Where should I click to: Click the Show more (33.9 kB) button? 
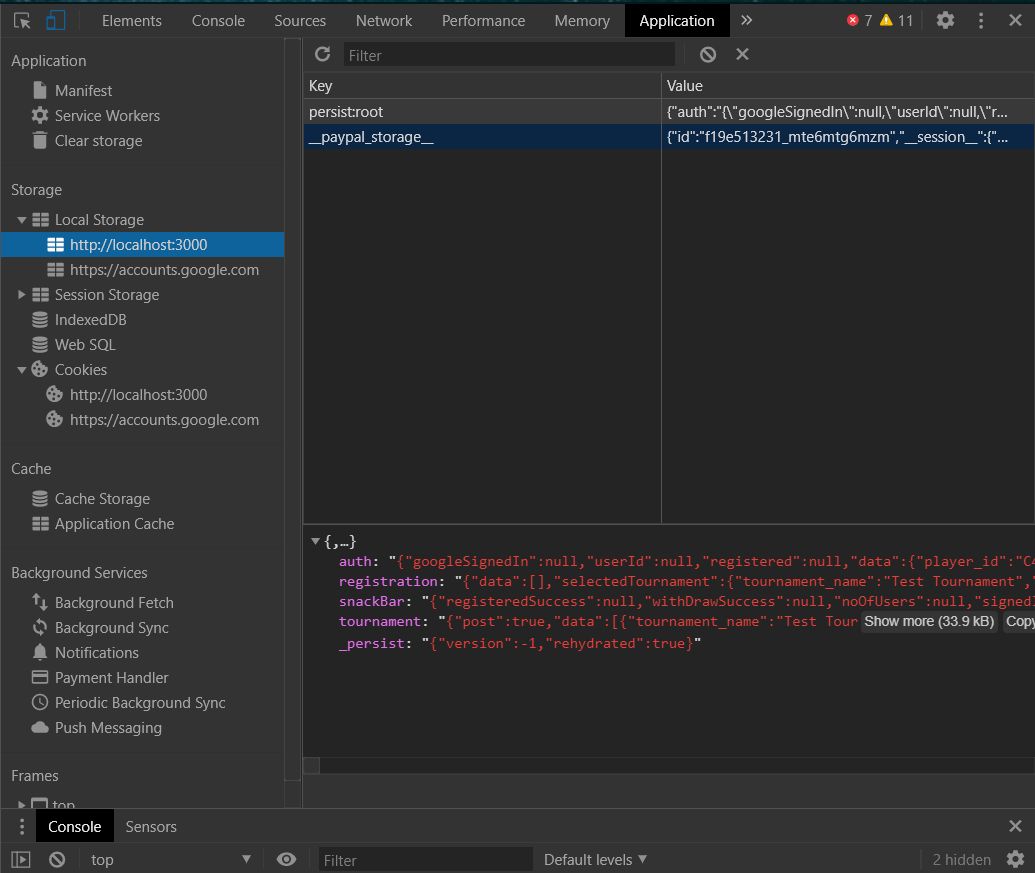coord(929,621)
